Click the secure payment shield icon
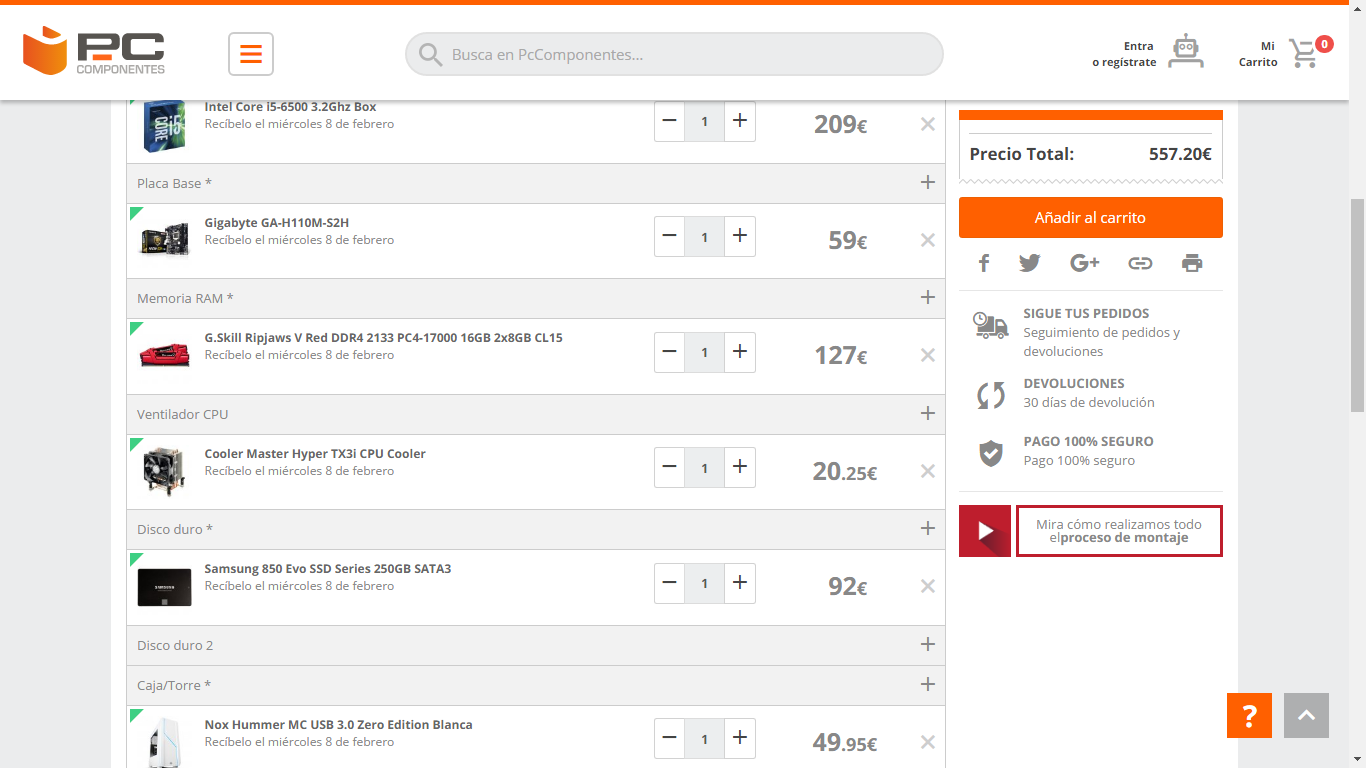The height and width of the screenshot is (768, 1366). pyautogui.click(x=991, y=453)
